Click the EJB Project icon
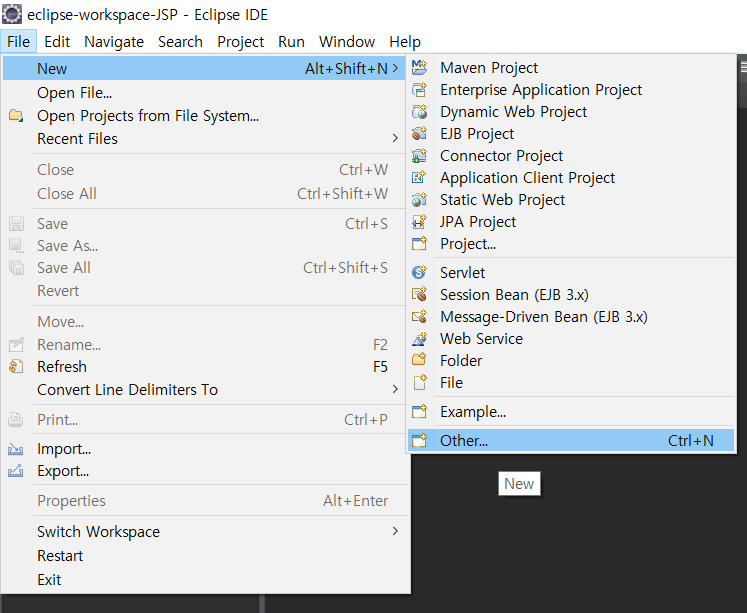 (419, 133)
